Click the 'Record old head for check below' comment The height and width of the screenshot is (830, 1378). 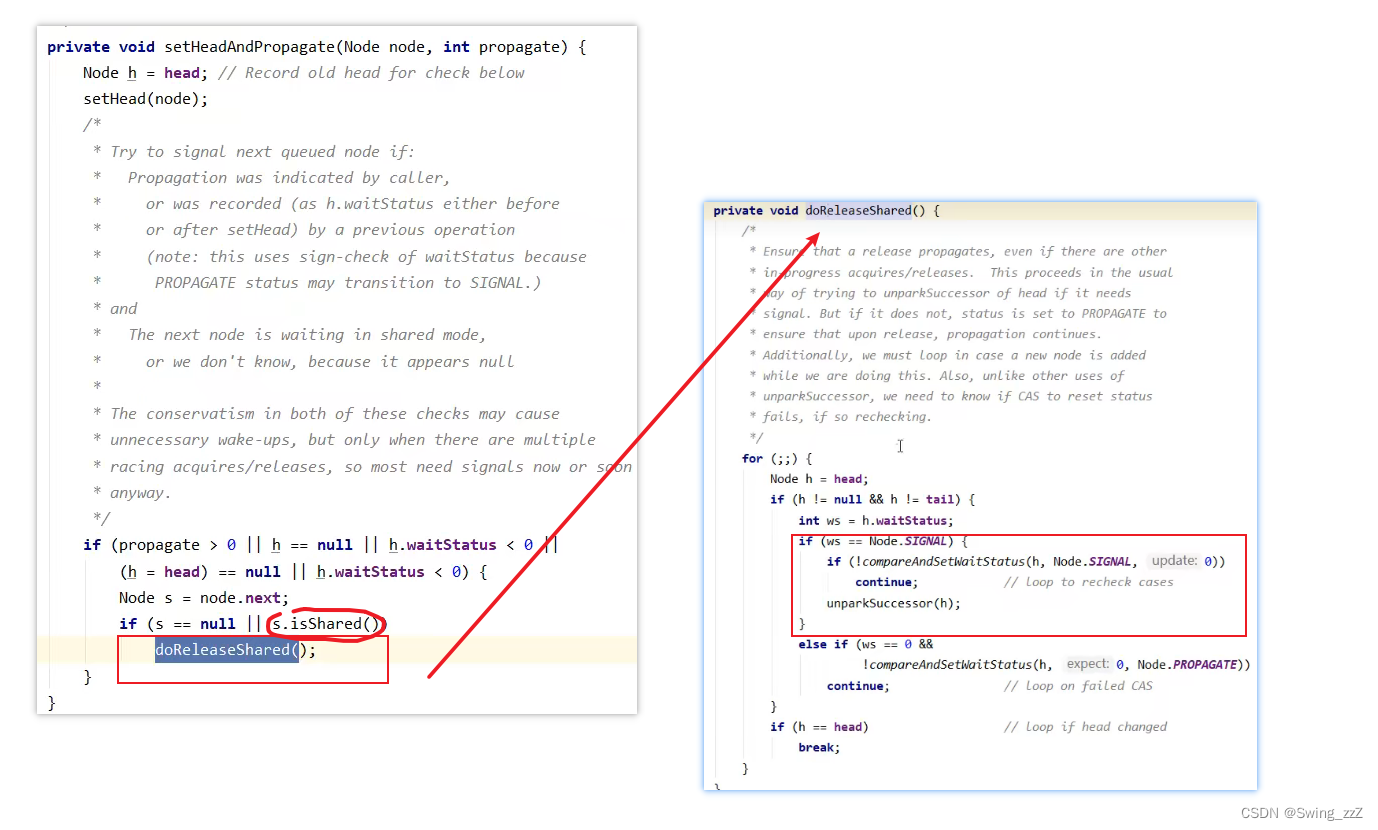[370, 72]
